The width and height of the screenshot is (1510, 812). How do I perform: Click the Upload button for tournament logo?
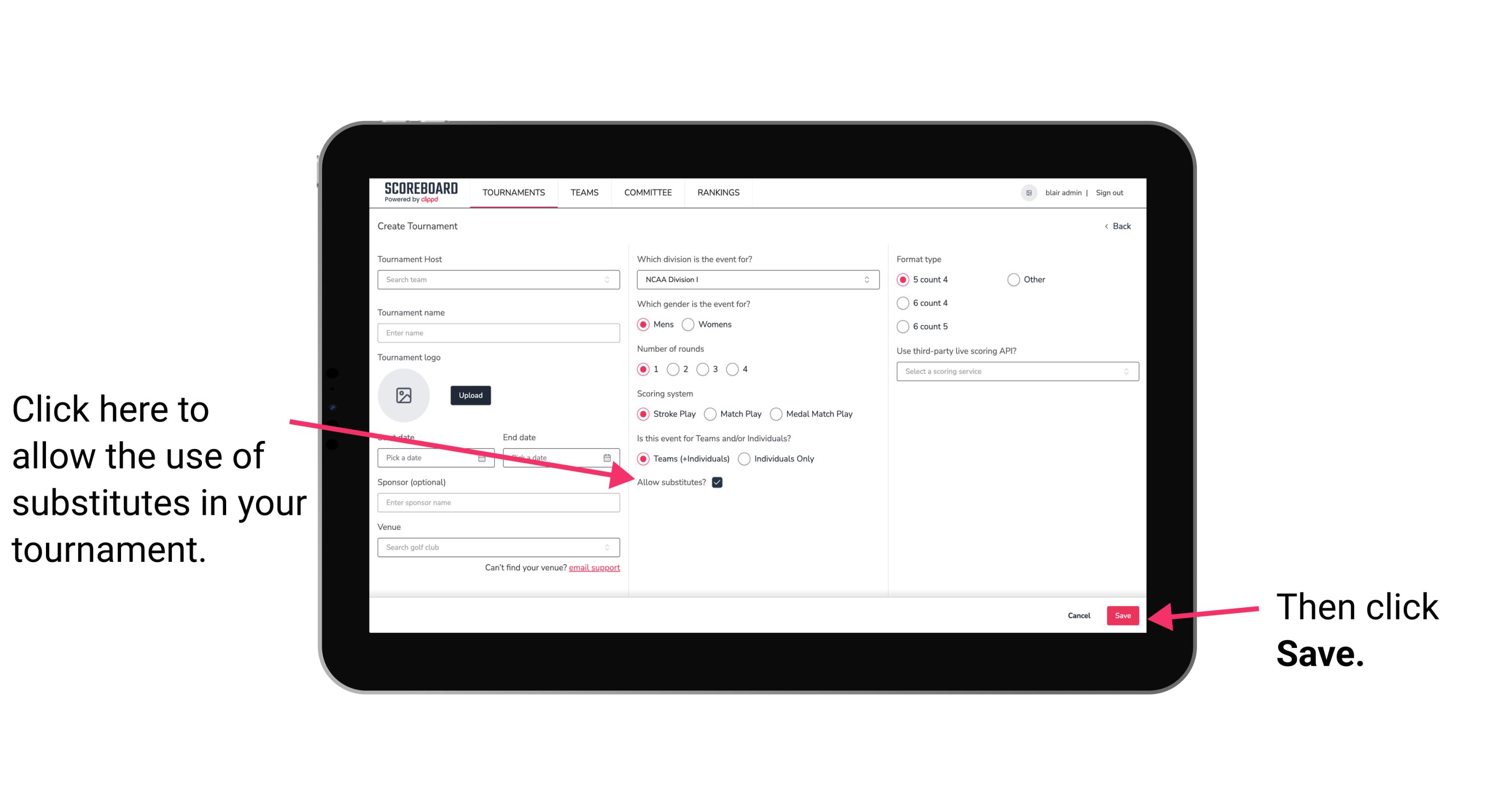tap(469, 395)
